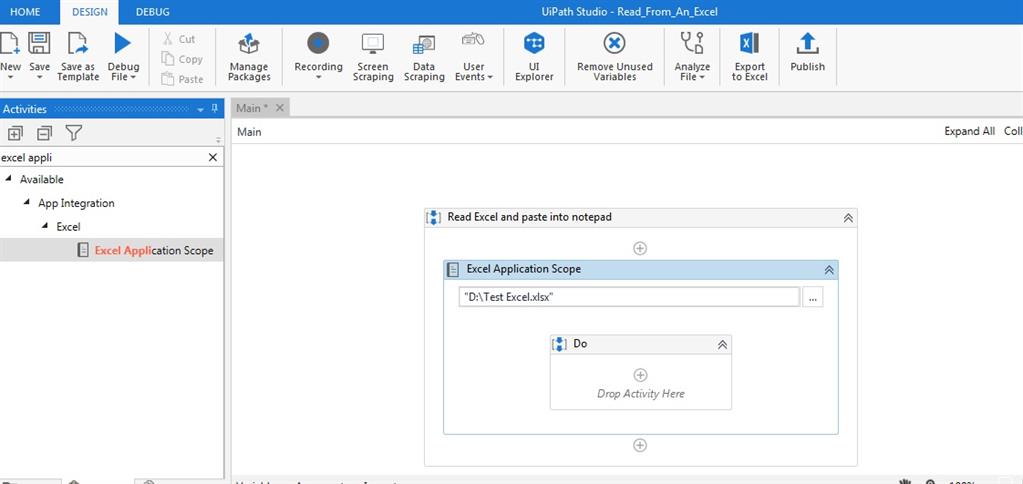Screen dimensions: 1023x484
Task: Collapse the Excel tree node
Action: 44,226
